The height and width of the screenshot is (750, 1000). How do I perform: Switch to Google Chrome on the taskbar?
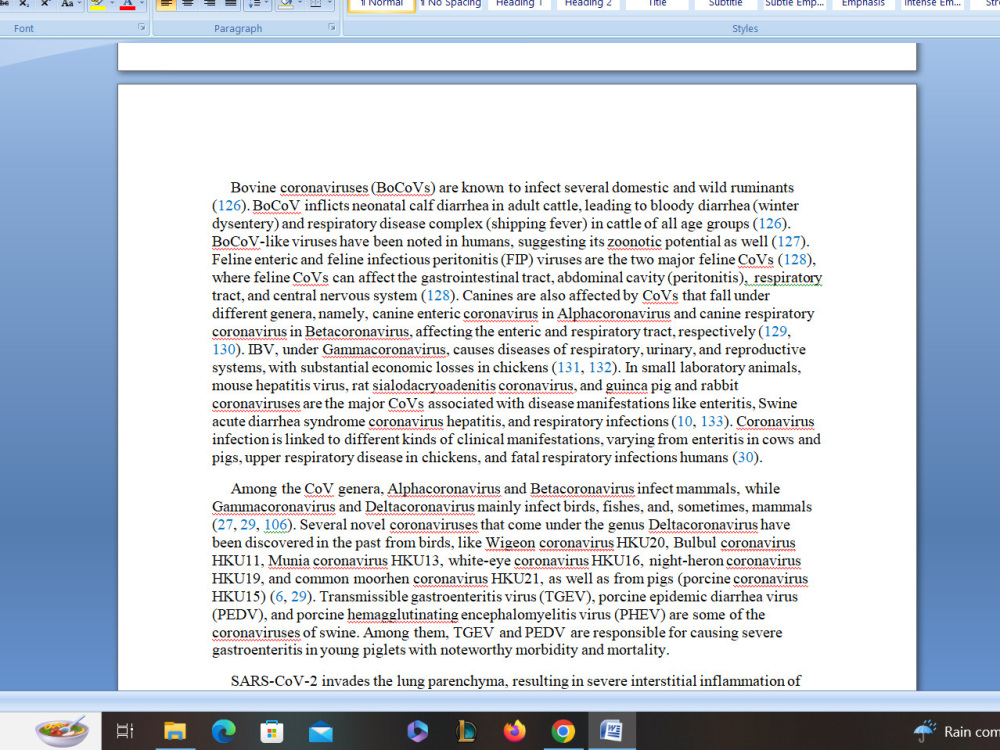pos(563,731)
